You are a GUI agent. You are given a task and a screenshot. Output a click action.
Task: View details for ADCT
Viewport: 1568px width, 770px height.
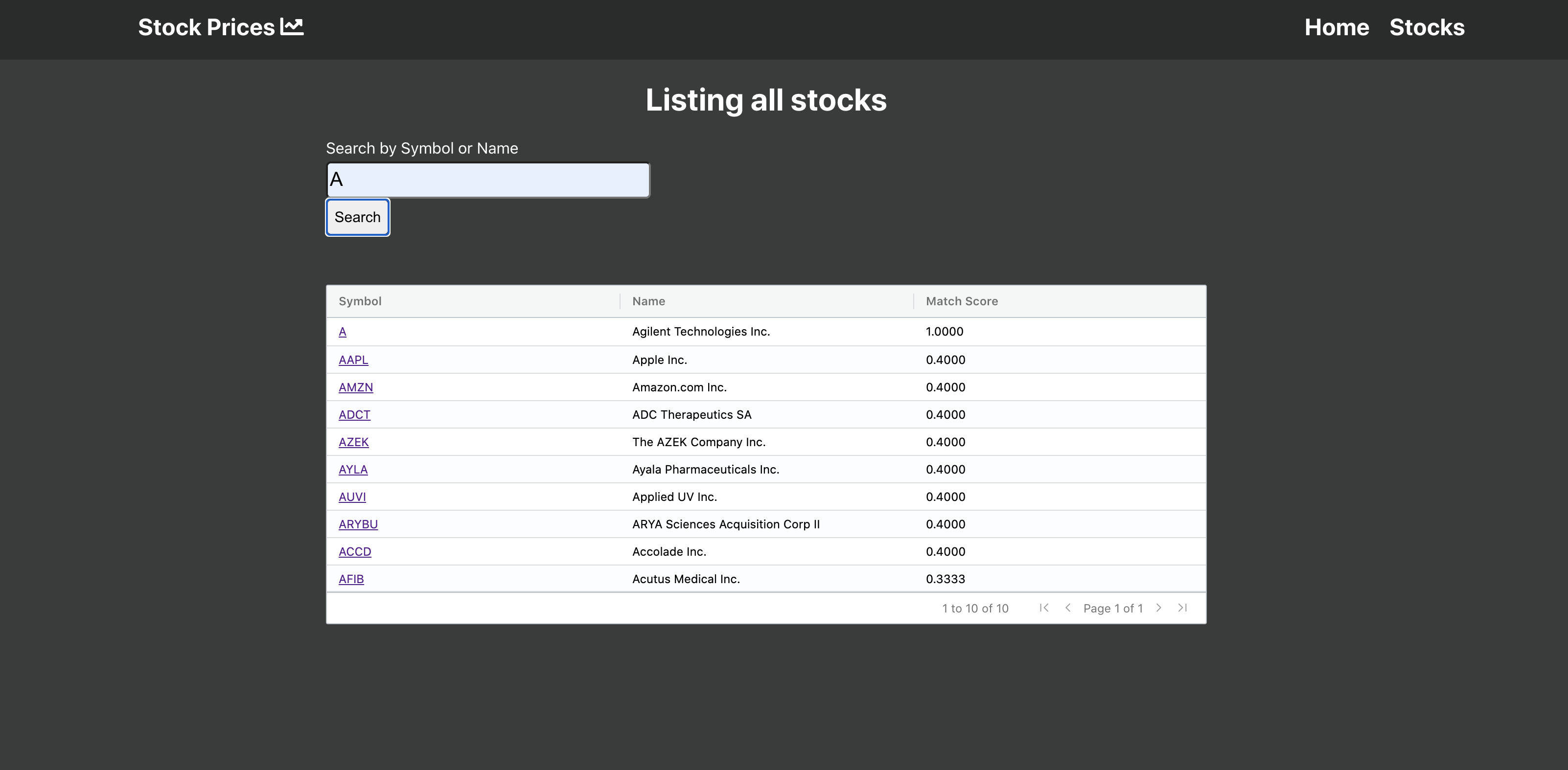click(x=354, y=414)
